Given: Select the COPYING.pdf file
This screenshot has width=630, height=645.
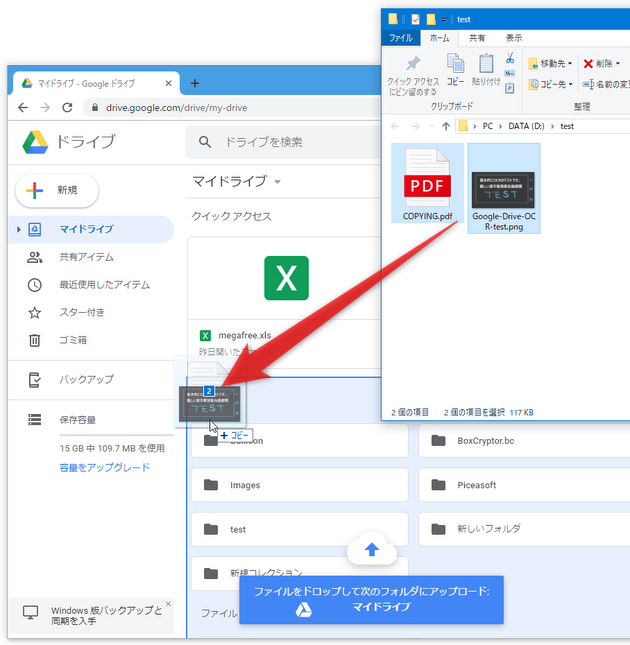Looking at the screenshot, I should (427, 183).
